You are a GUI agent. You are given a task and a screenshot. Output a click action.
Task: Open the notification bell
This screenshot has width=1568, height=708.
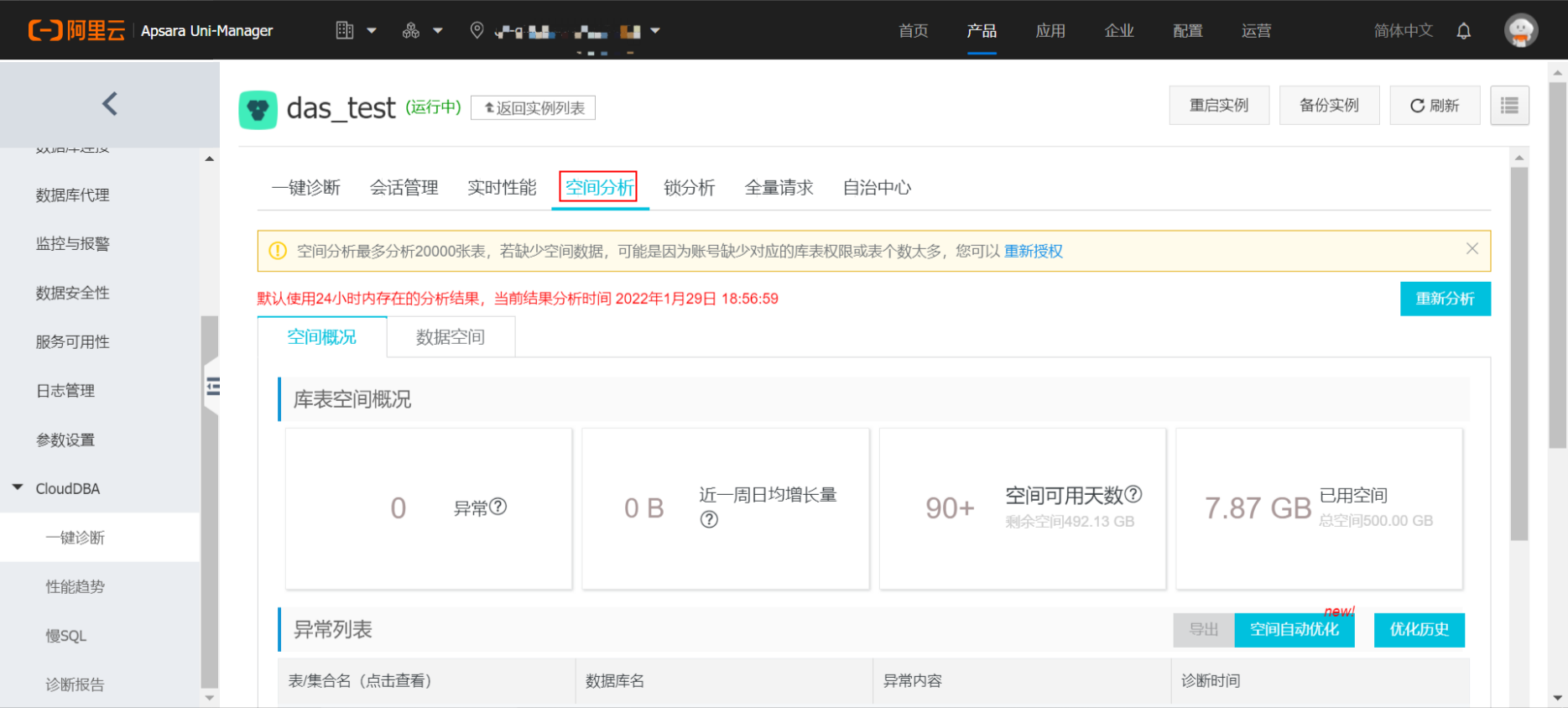(x=1464, y=31)
